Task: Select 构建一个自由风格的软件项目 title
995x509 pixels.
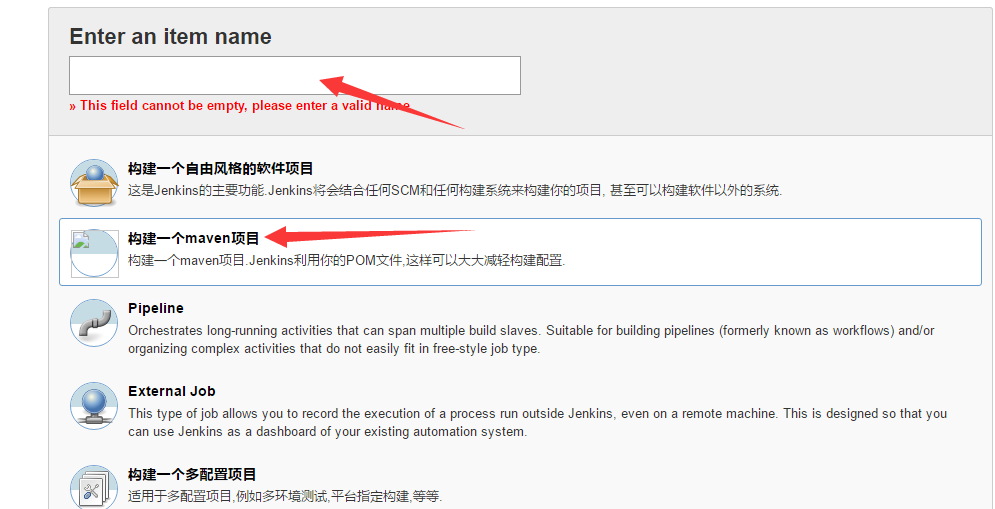Action: 221,169
